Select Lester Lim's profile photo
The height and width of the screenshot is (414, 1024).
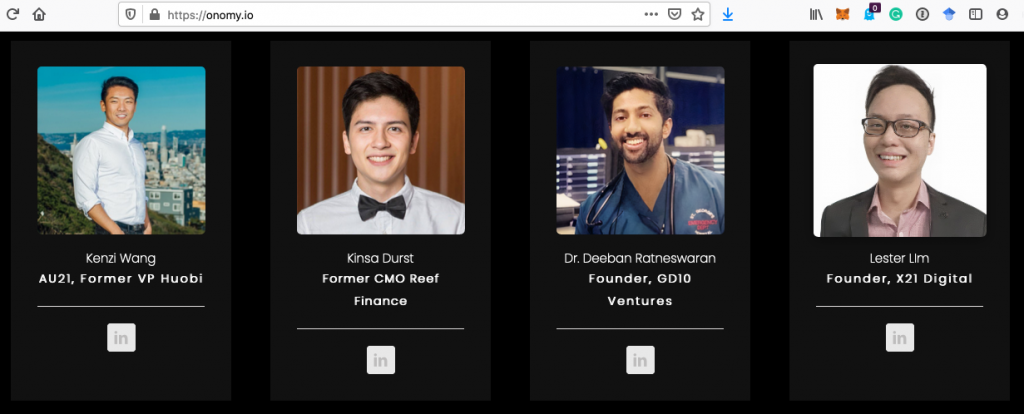pyautogui.click(x=900, y=150)
